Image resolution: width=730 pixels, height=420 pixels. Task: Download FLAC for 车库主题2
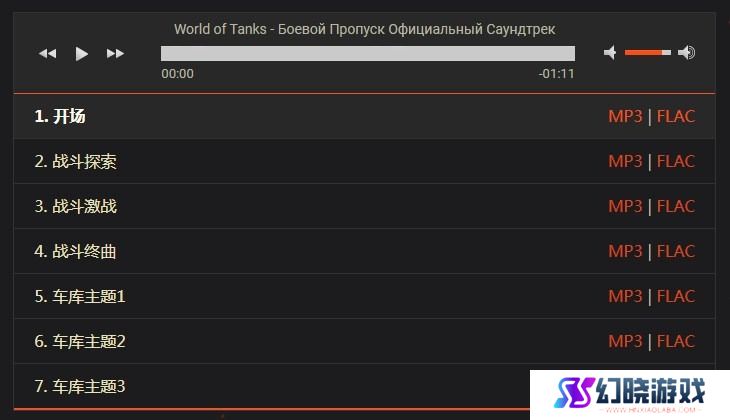pos(676,341)
